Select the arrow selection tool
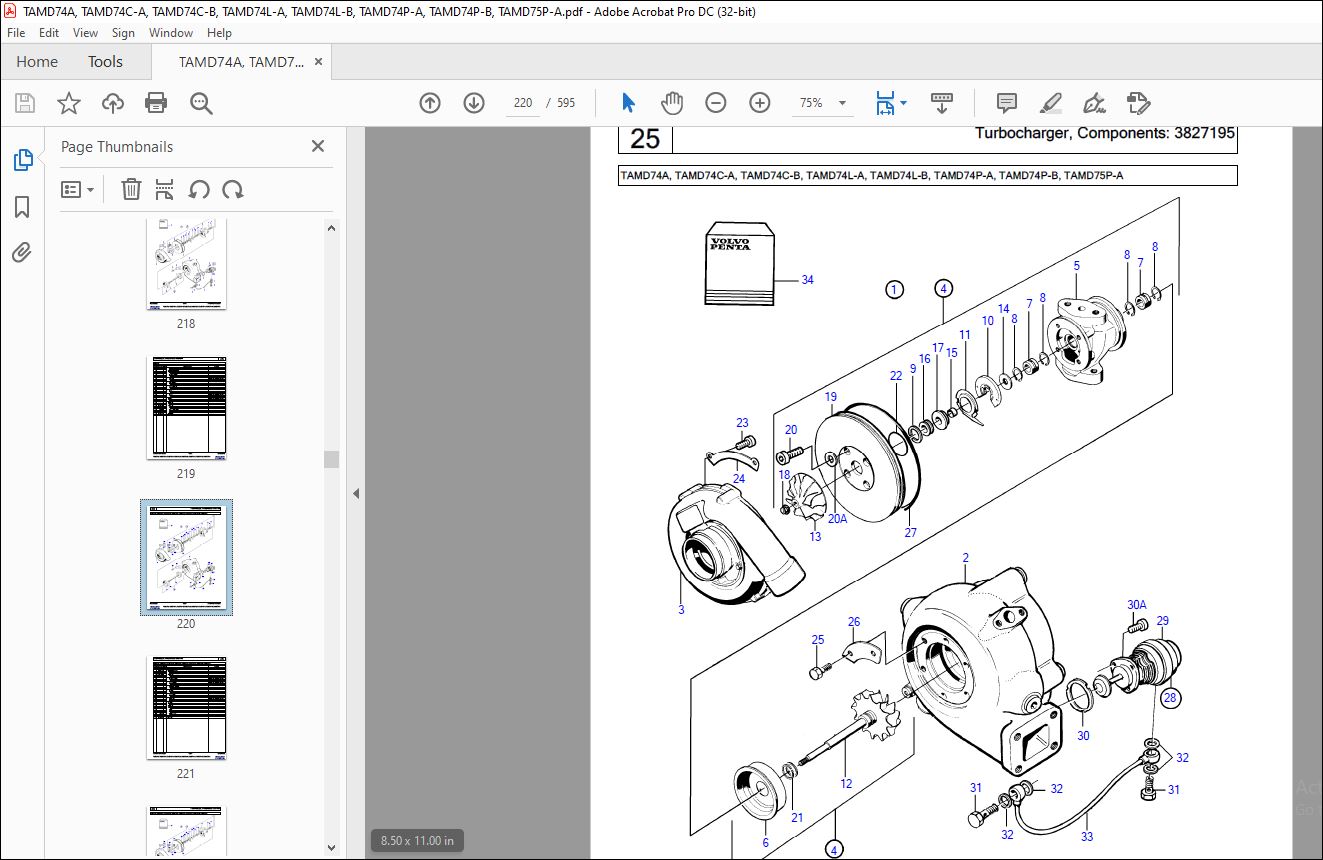 click(x=628, y=103)
